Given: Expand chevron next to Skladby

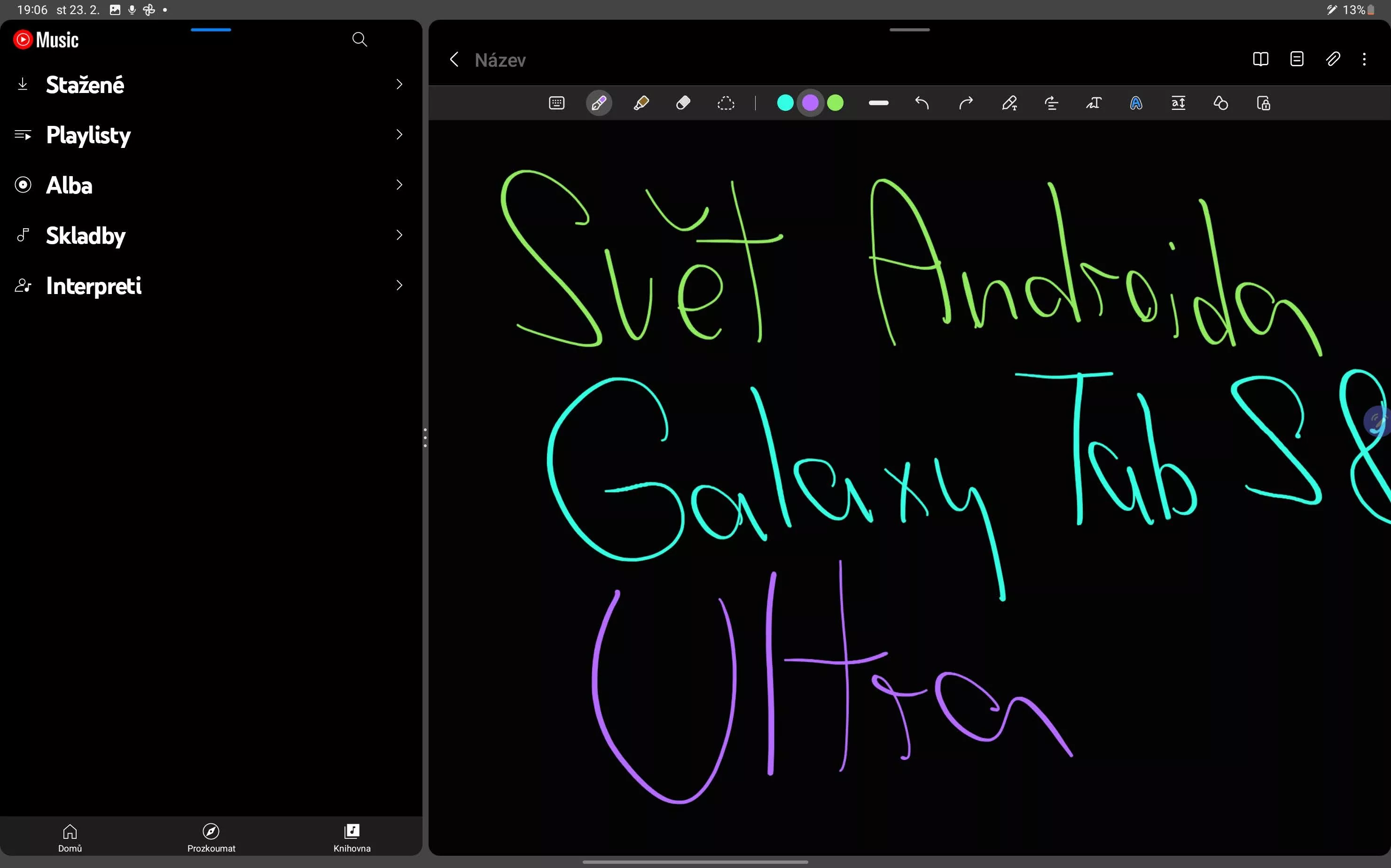Looking at the screenshot, I should 399,235.
